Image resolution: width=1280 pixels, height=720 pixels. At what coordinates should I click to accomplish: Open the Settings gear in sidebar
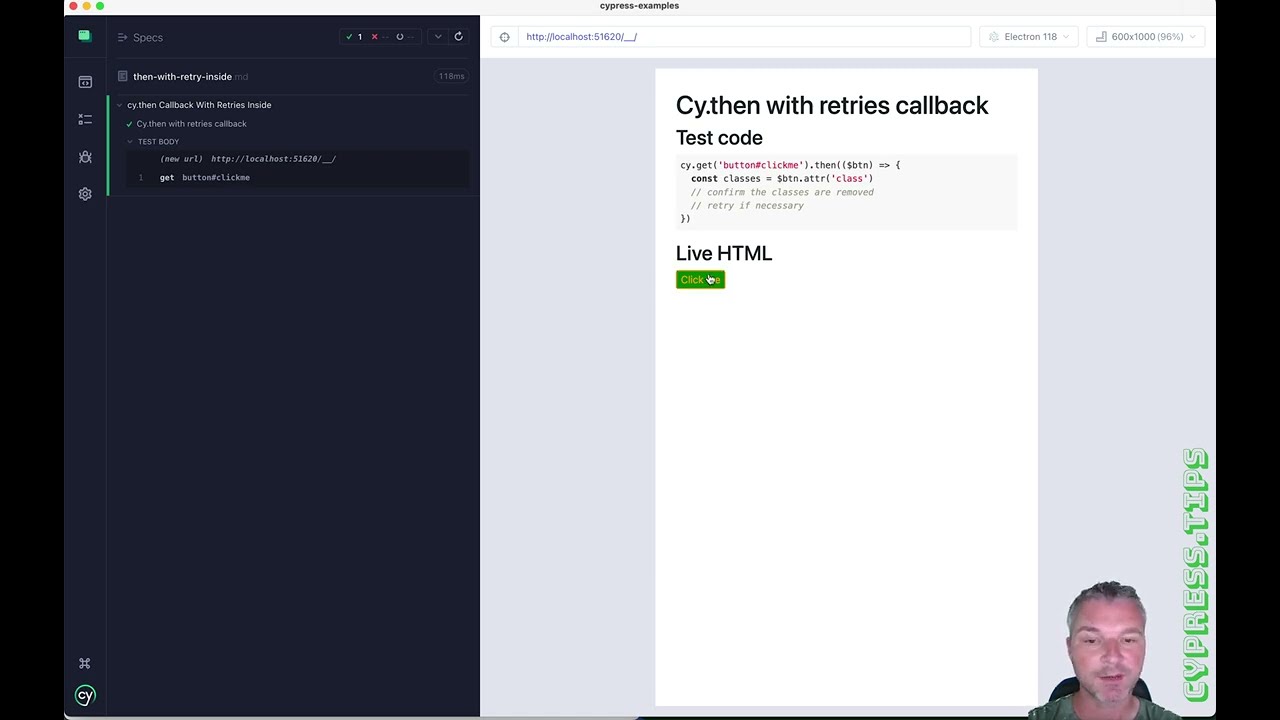click(85, 194)
